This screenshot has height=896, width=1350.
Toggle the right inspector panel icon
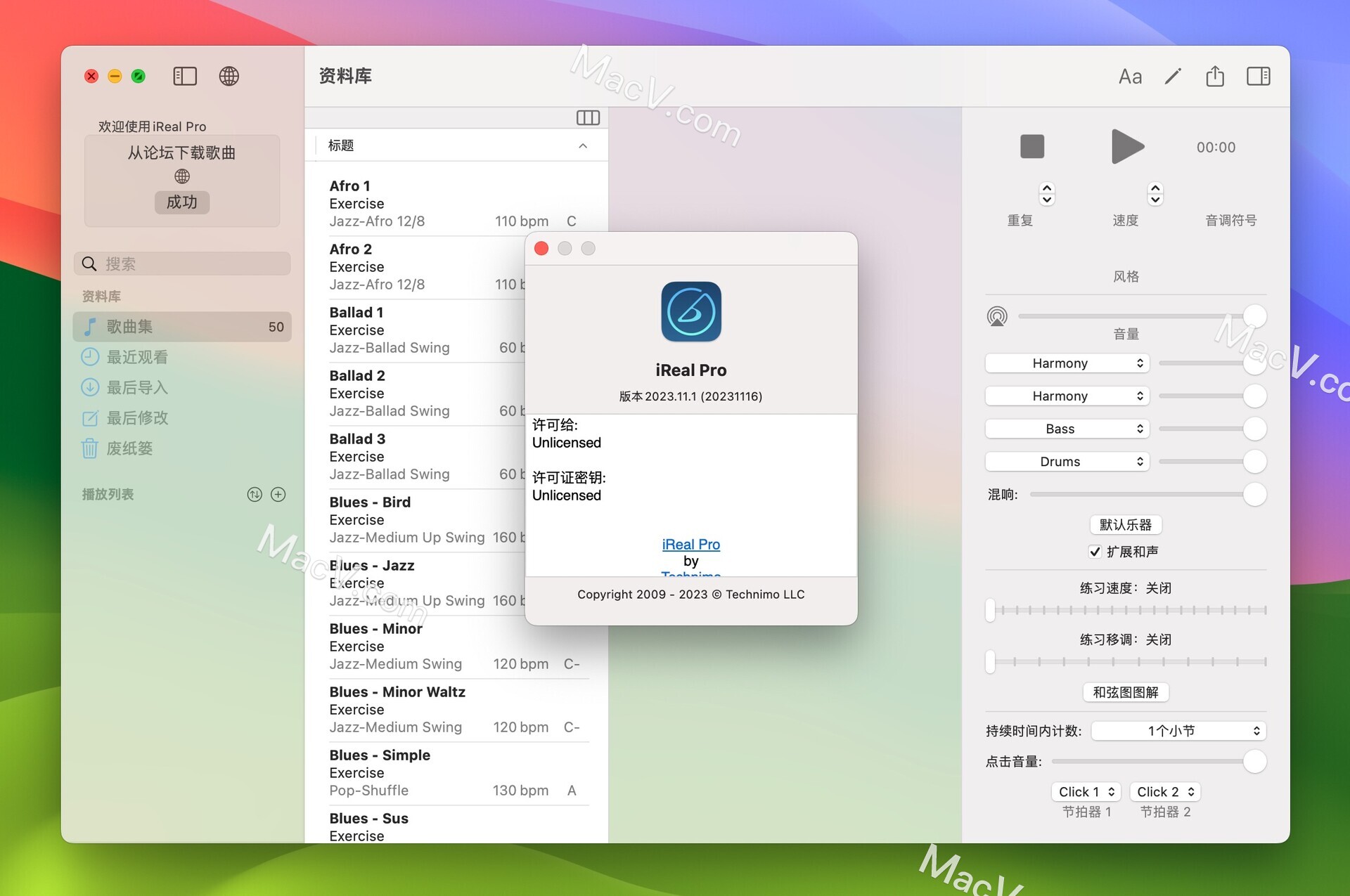tap(1259, 76)
